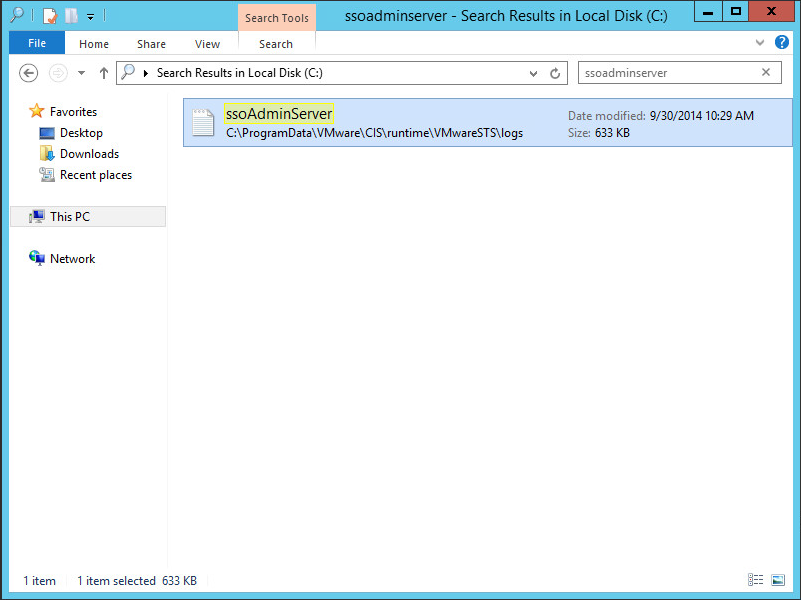The width and height of the screenshot is (801, 600).
Task: Open Recent places in the navigation pane
Action: tap(96, 175)
